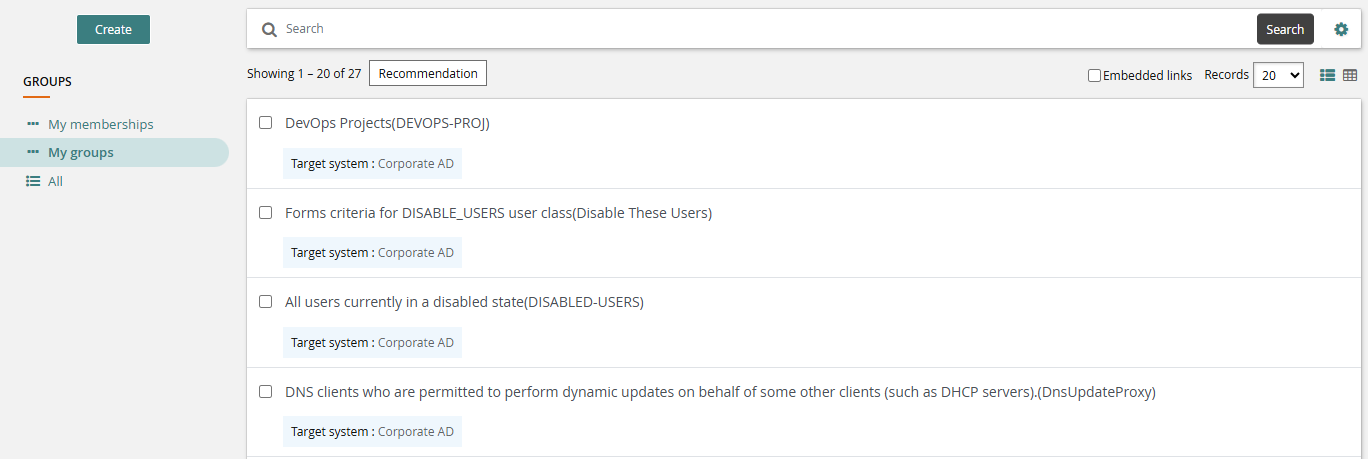Click the Recommendation button
1368x459 pixels.
(428, 73)
